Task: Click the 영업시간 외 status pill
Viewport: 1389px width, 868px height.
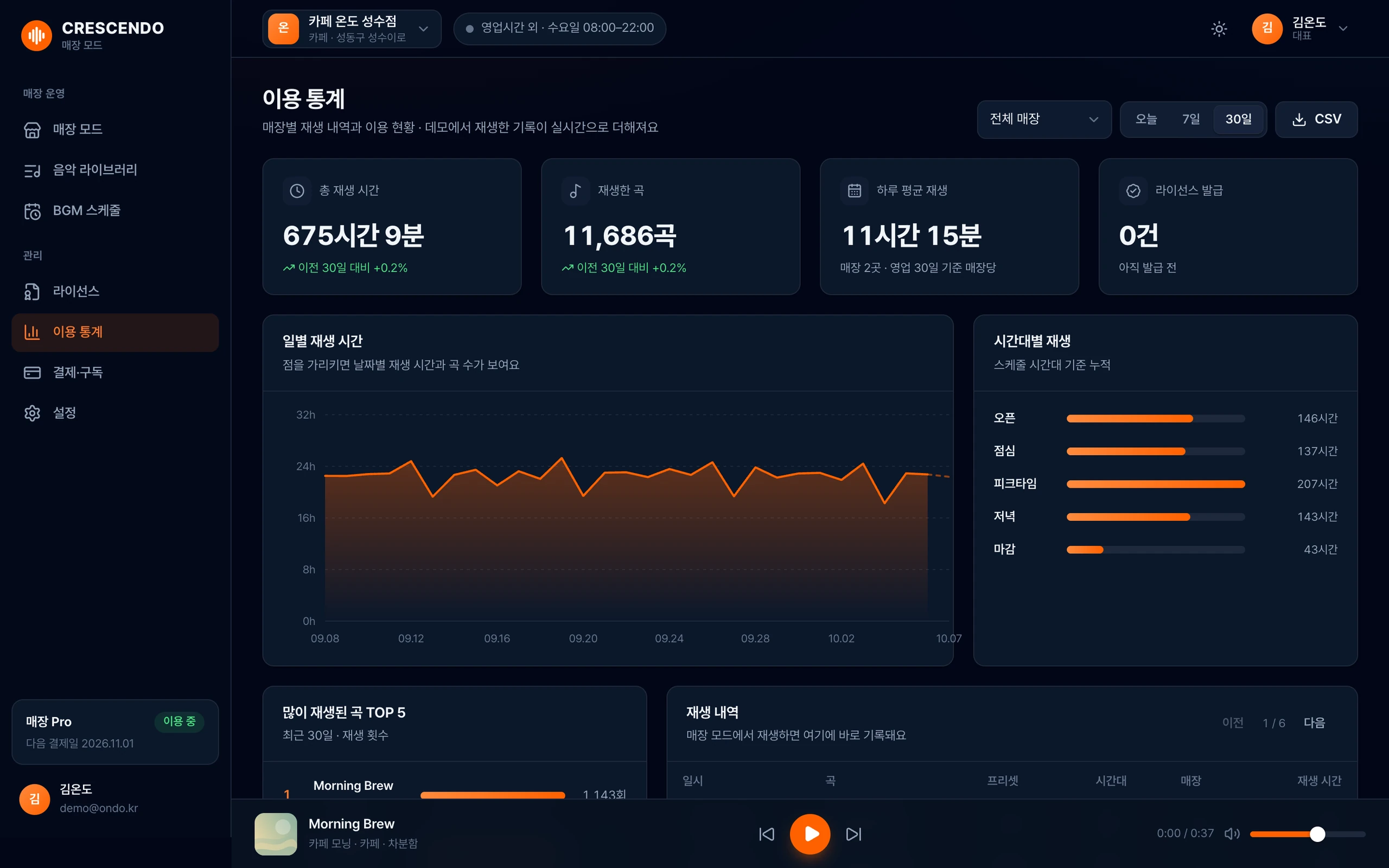Action: click(x=559, y=28)
